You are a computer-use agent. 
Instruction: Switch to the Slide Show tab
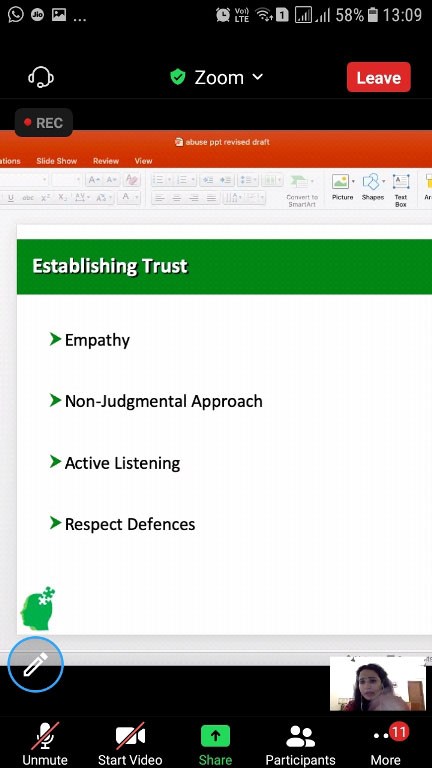click(56, 161)
